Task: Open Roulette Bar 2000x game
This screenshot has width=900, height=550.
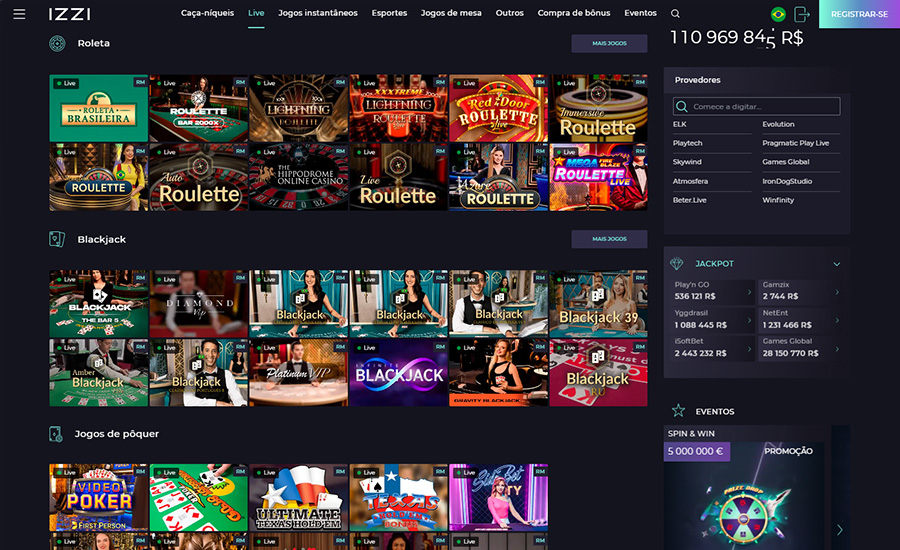Action: click(x=199, y=109)
